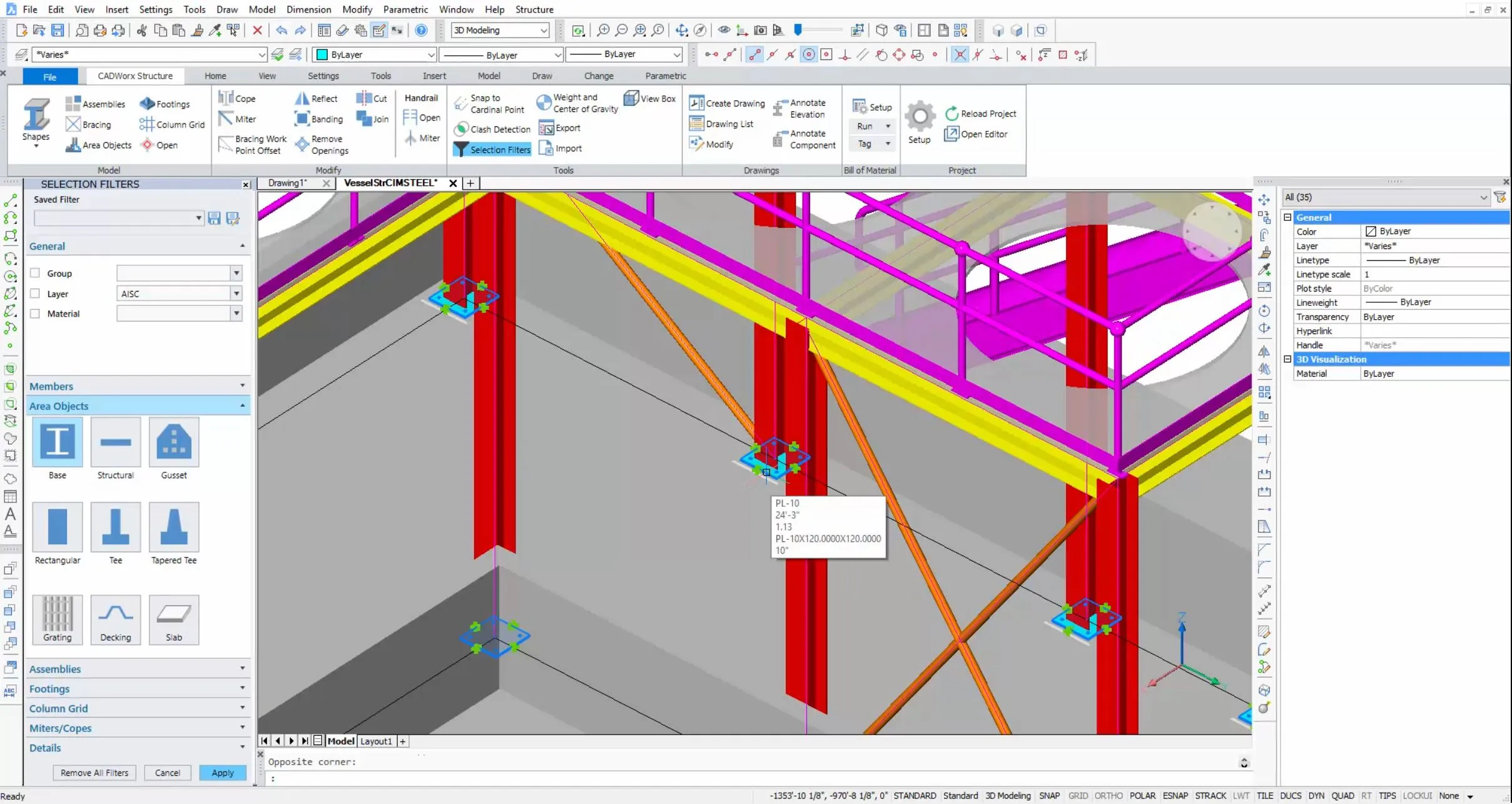Click the Grating area object icon
The width and height of the screenshot is (1512, 804).
point(57,615)
